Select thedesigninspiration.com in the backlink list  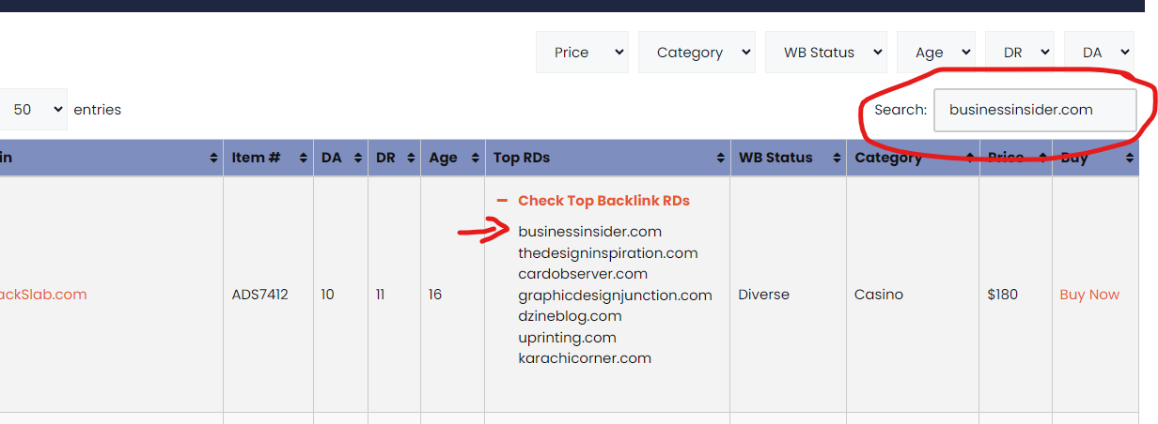pos(608,253)
